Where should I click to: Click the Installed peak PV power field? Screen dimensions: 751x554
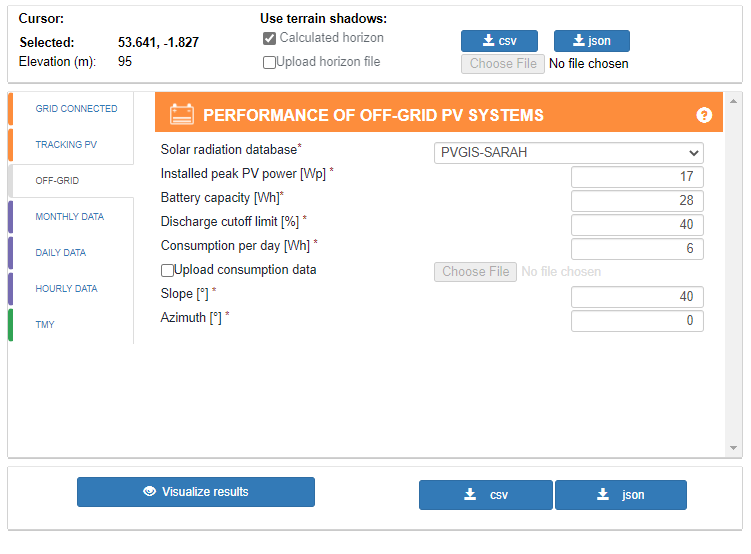637,177
